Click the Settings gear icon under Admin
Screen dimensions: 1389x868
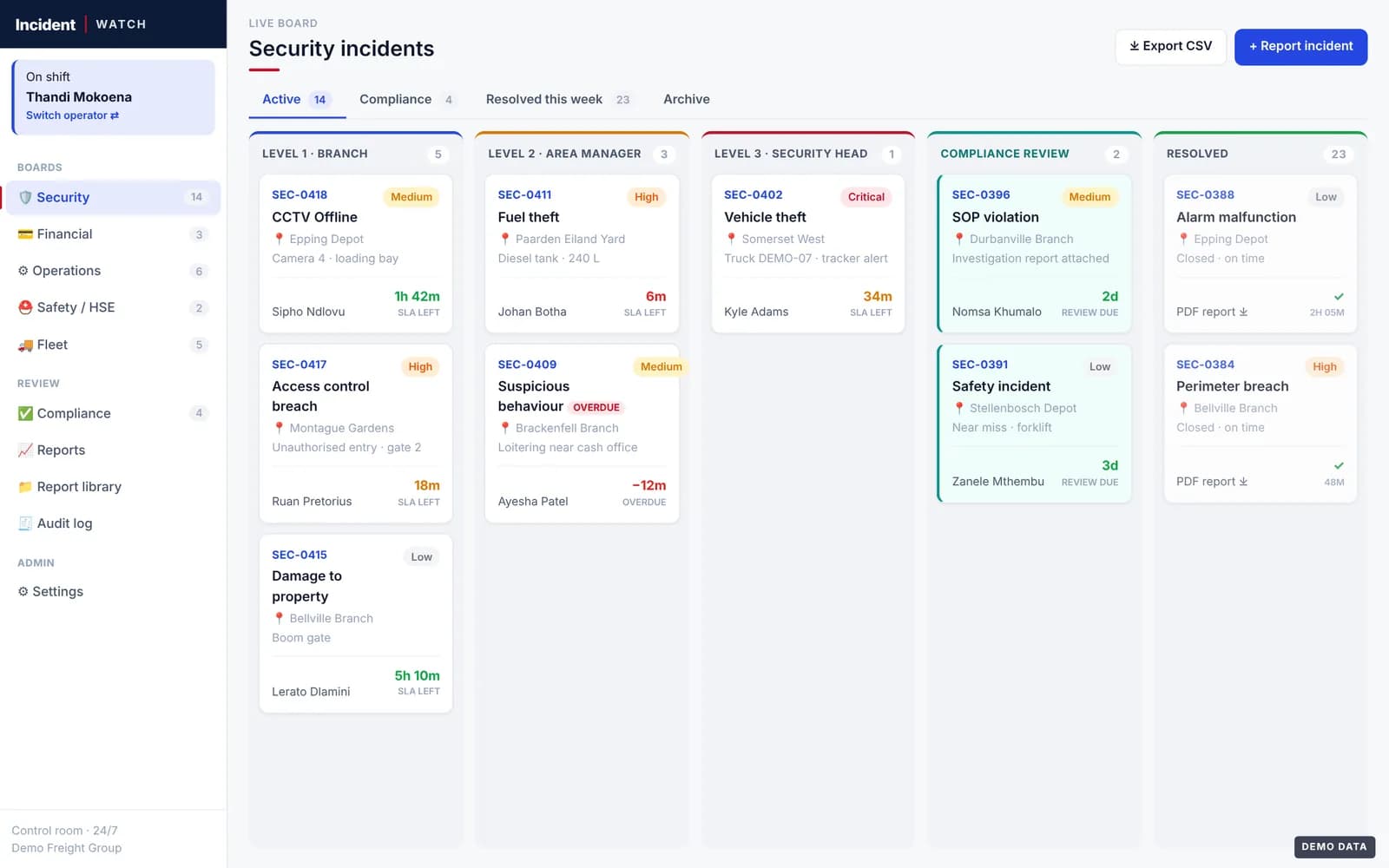(23, 592)
